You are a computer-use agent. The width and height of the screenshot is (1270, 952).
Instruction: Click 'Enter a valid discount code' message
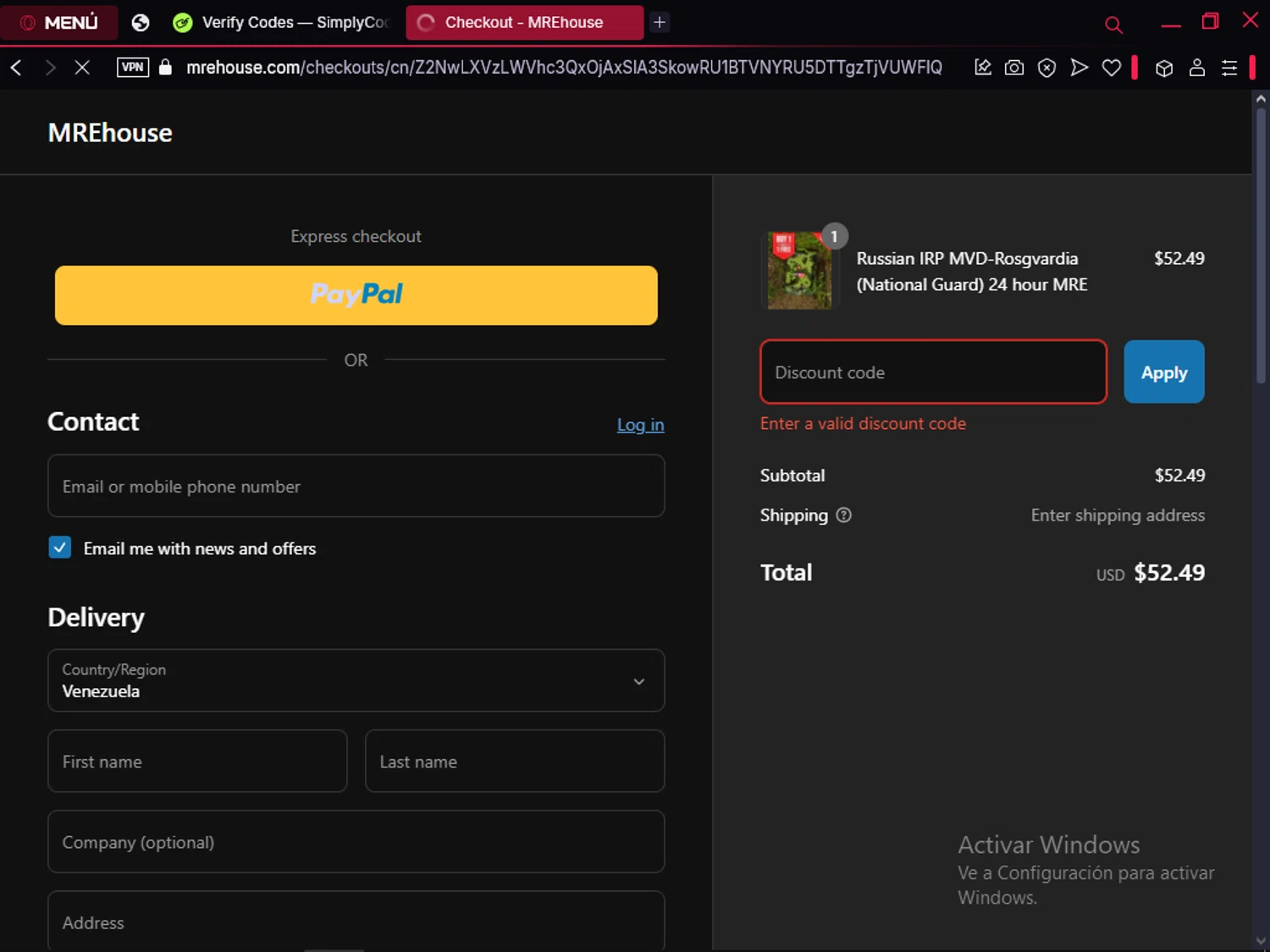863,423
